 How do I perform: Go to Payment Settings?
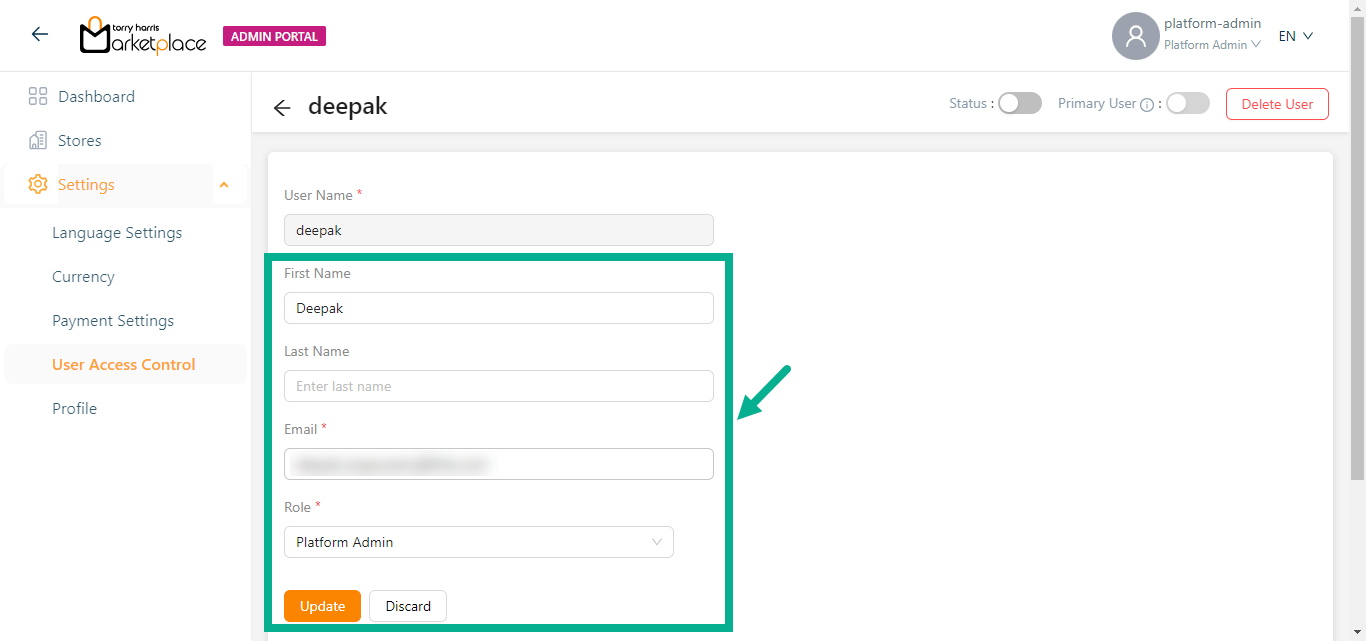pyautogui.click(x=113, y=321)
